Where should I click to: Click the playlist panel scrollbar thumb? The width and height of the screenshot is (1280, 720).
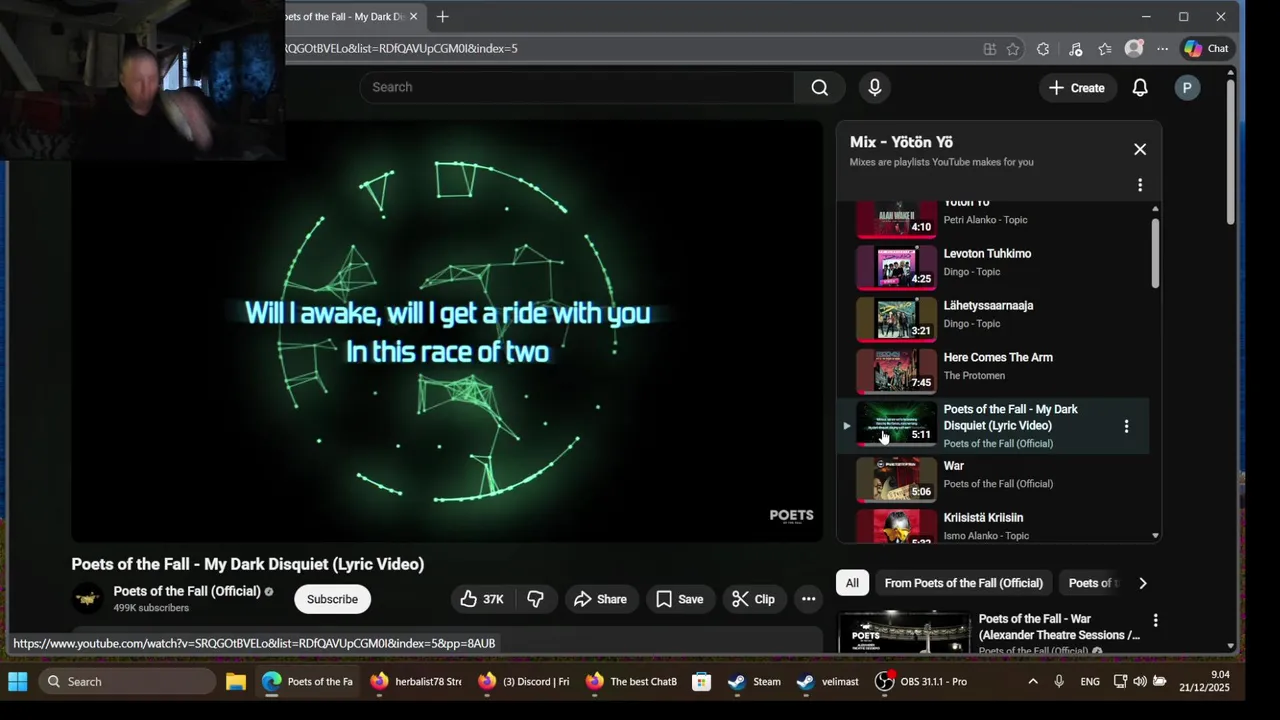(x=1155, y=253)
